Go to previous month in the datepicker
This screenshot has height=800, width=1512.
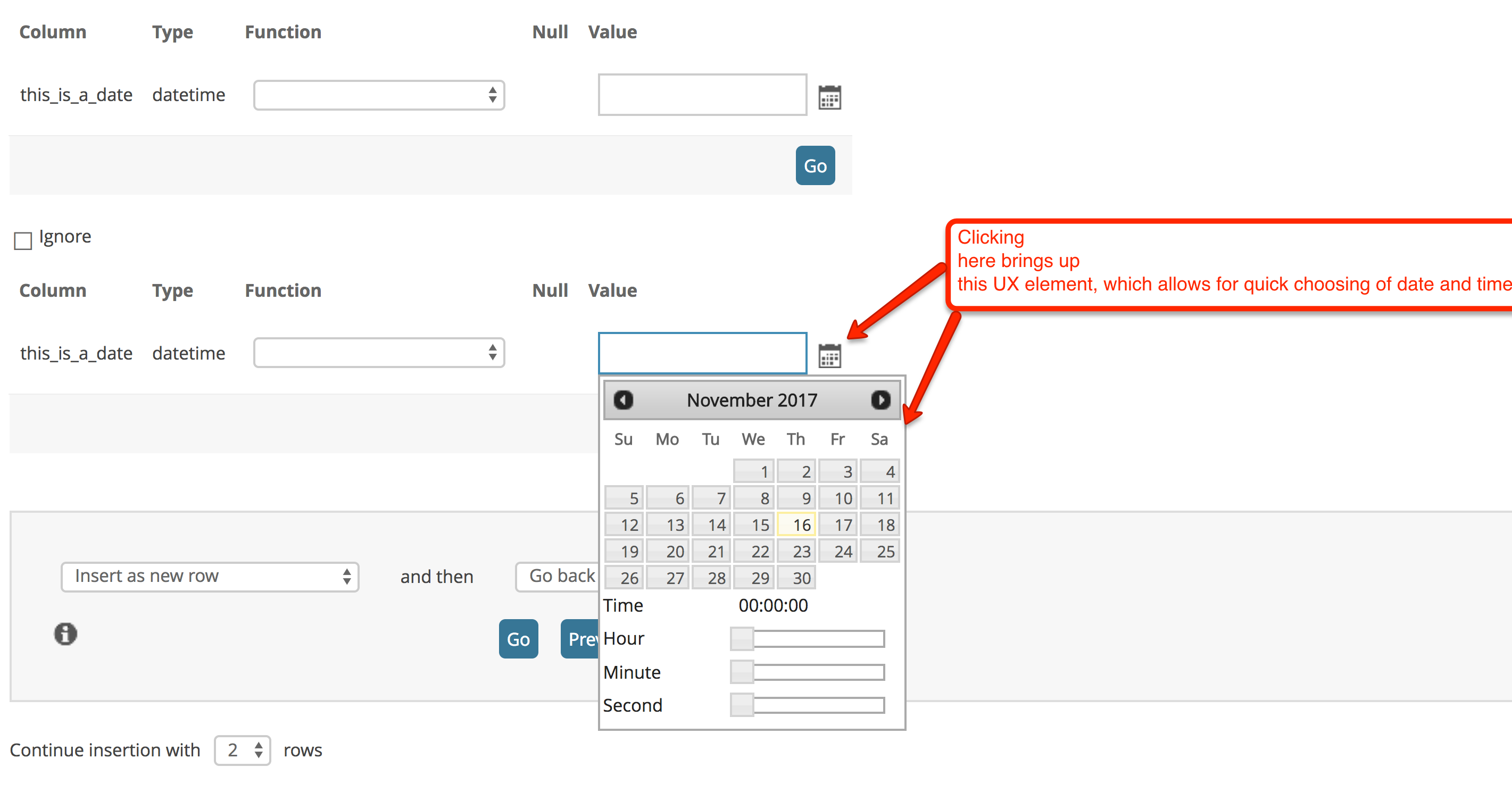click(624, 399)
